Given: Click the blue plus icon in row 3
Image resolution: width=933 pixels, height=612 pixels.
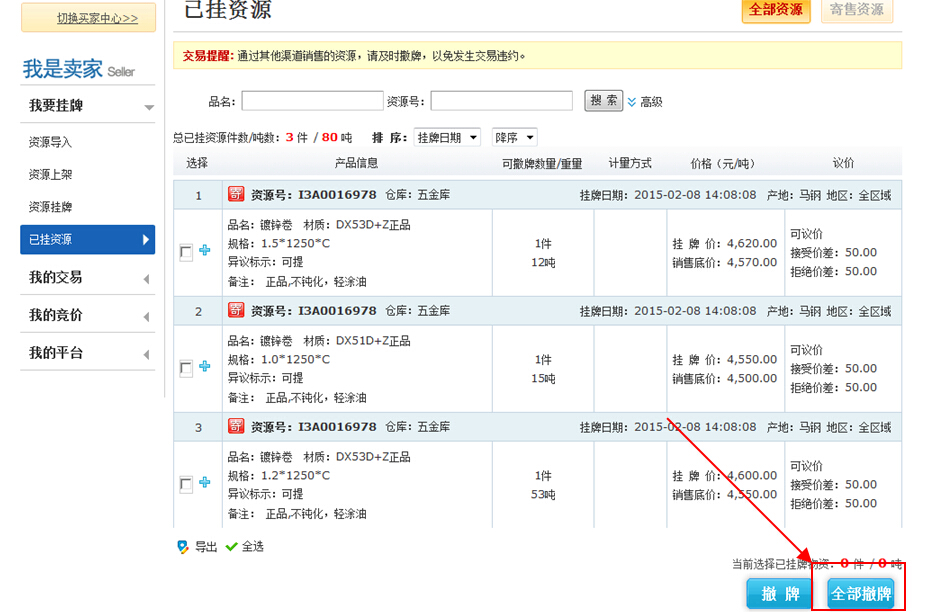Looking at the screenshot, I should tap(205, 483).
